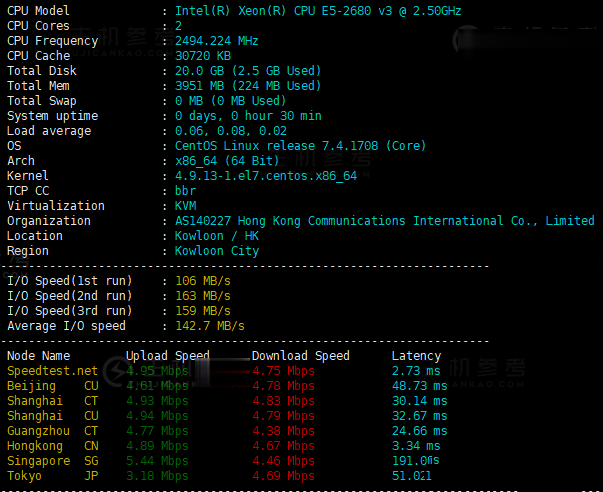The height and width of the screenshot is (492, 603).
Task: Click Tokyo upload speed 3.18 Mbps
Action: [x=157, y=476]
